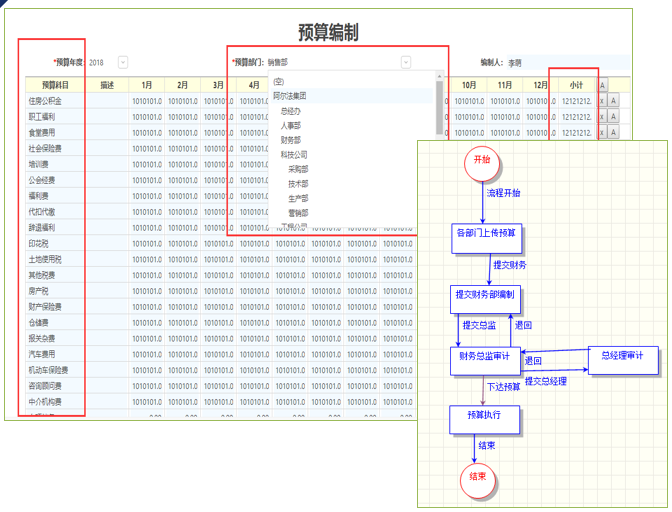
Task: Select the 代扣代缴 budget item cell
Action: (55, 212)
